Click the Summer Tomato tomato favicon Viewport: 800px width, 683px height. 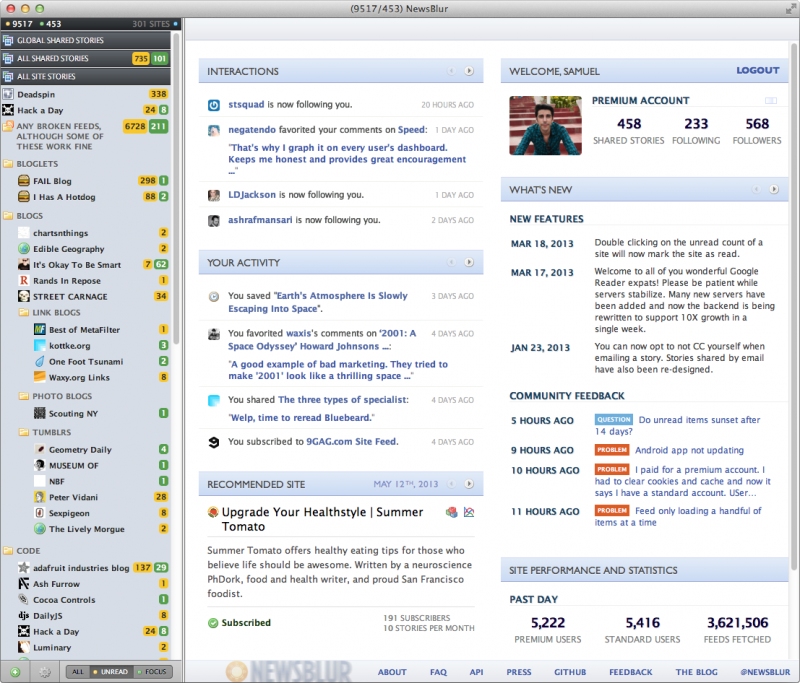coord(213,512)
